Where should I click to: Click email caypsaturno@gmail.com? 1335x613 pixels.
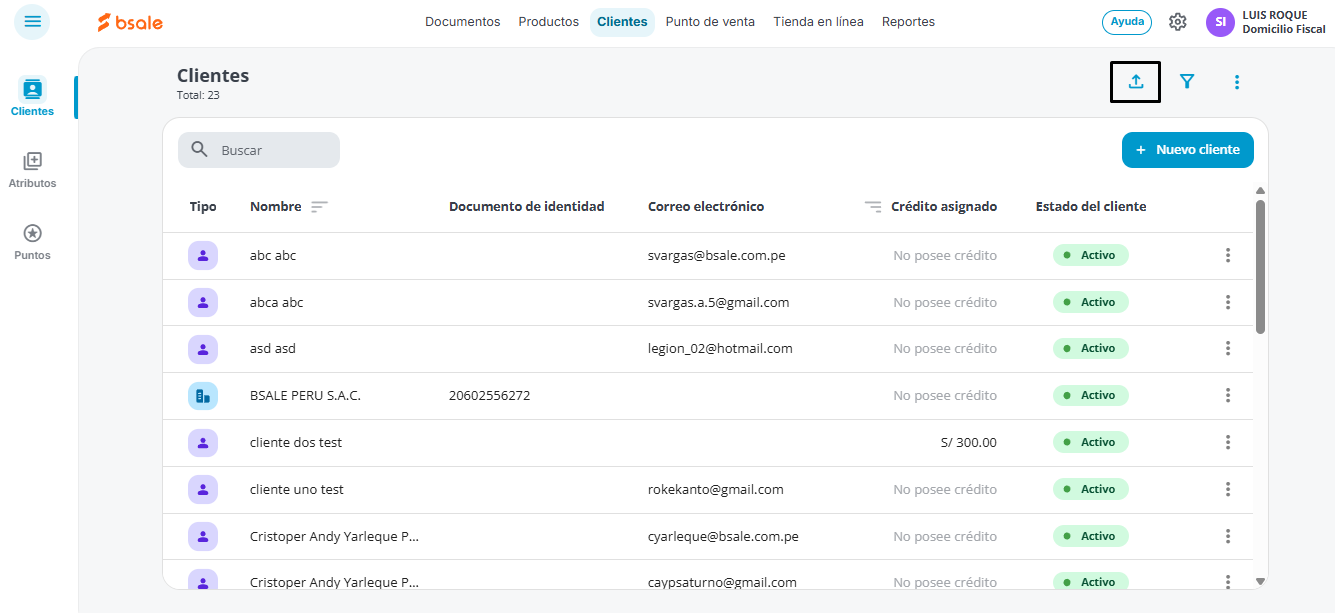coord(722,582)
